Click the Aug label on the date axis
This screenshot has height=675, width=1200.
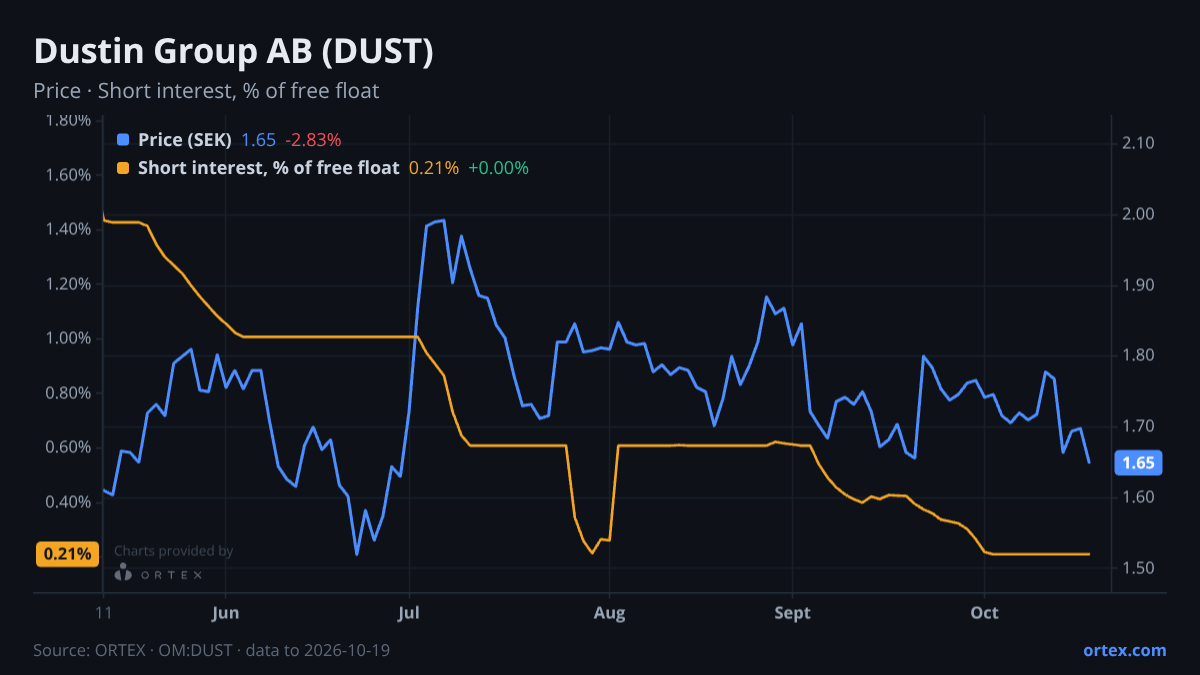610,613
